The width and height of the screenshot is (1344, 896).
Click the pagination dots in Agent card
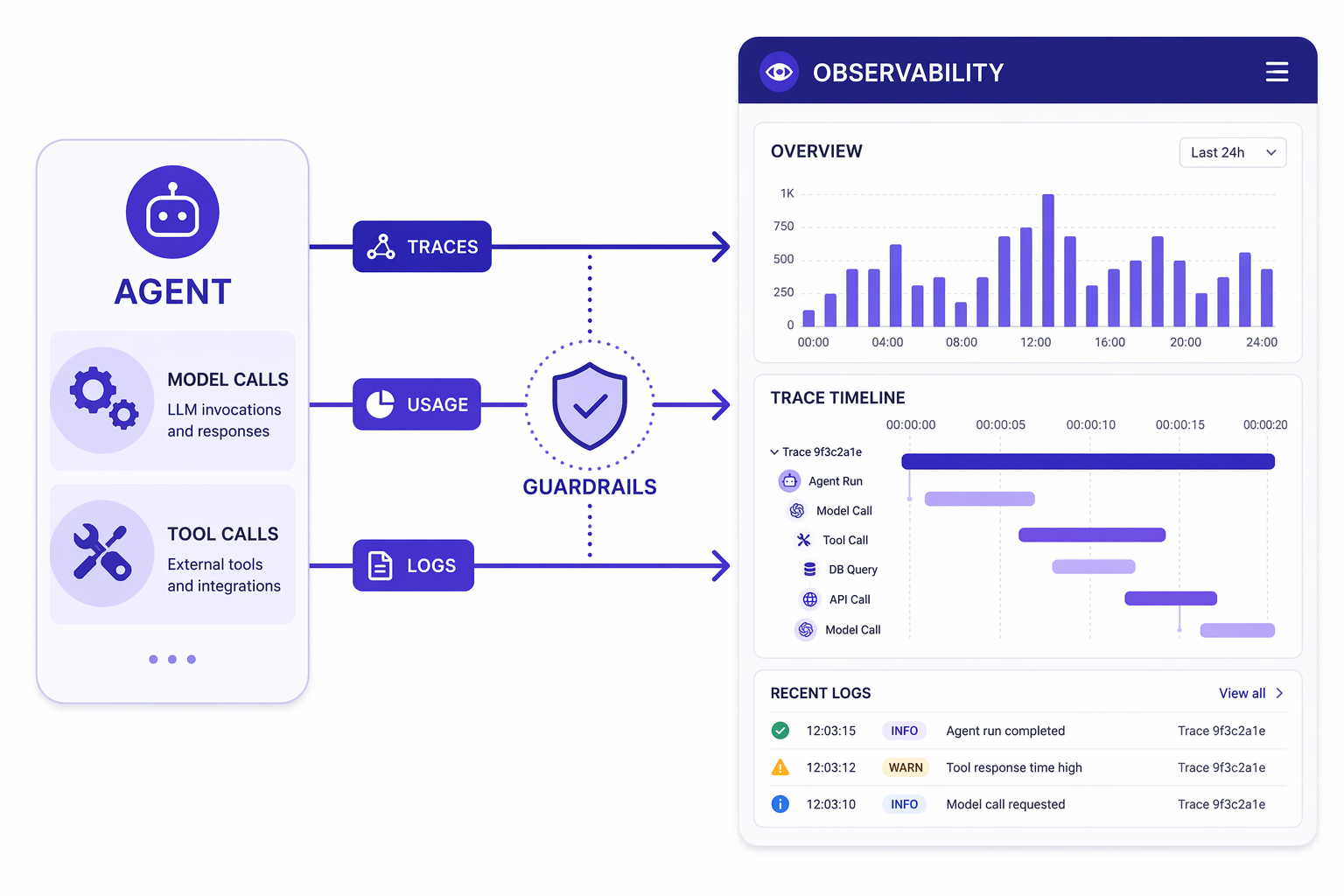click(172, 659)
